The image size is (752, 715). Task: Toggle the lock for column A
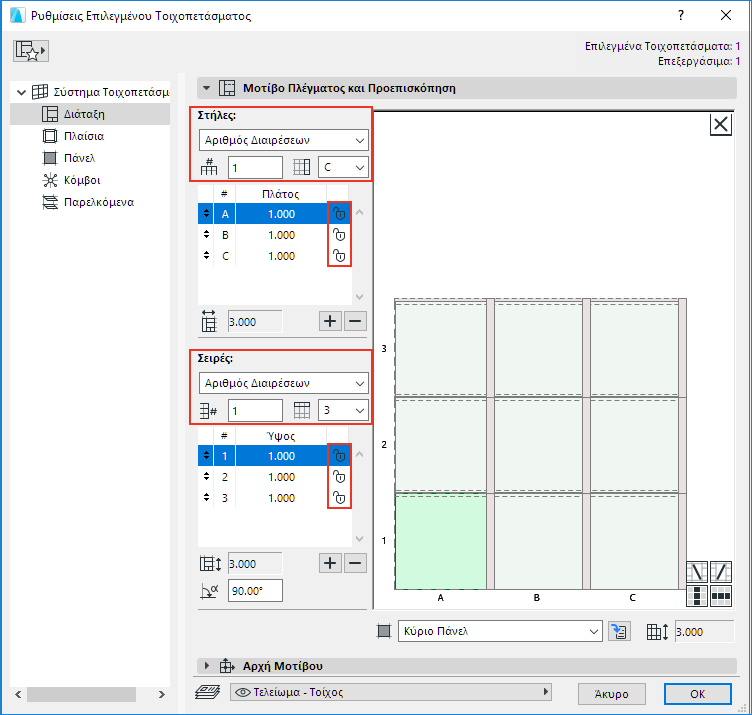coord(339,214)
